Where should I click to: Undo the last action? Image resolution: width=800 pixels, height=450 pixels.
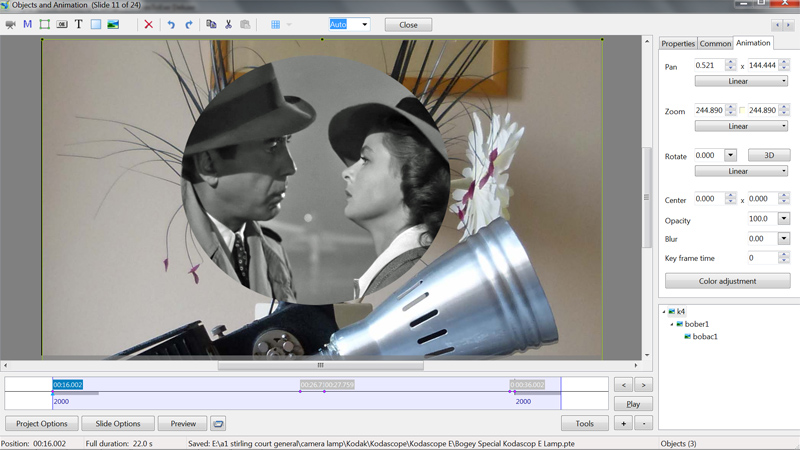click(x=171, y=24)
